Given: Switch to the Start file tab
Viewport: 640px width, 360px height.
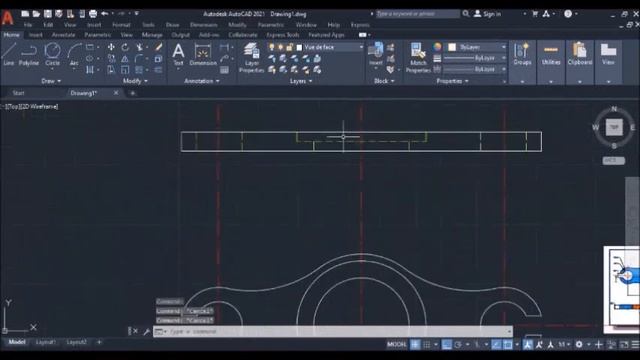Looking at the screenshot, I should [x=18, y=93].
